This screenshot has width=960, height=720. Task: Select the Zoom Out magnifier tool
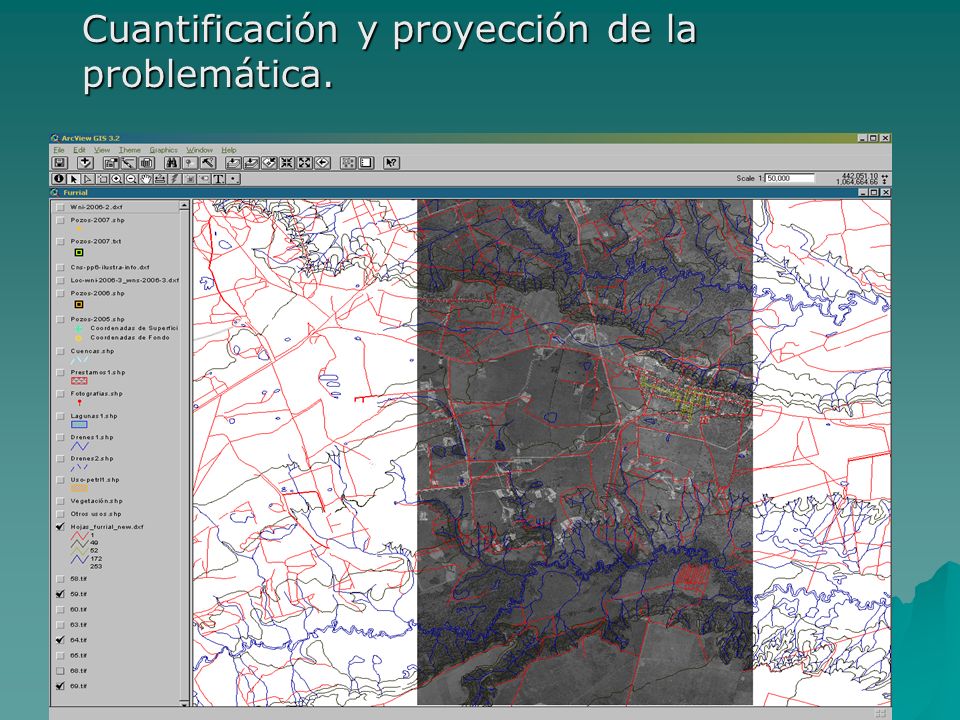coord(131,179)
